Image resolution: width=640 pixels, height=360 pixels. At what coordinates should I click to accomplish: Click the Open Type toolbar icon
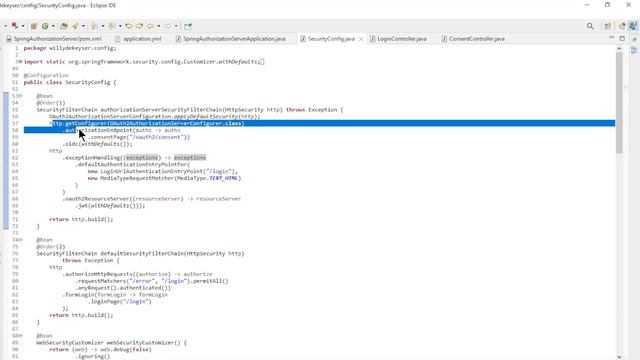click(64, 26)
